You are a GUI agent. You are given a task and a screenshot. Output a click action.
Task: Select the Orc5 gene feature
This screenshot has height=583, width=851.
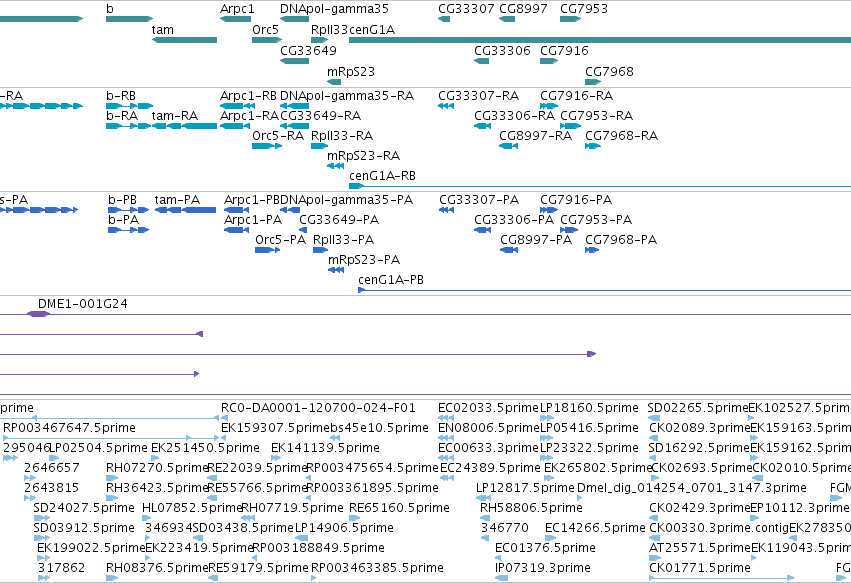267,40
